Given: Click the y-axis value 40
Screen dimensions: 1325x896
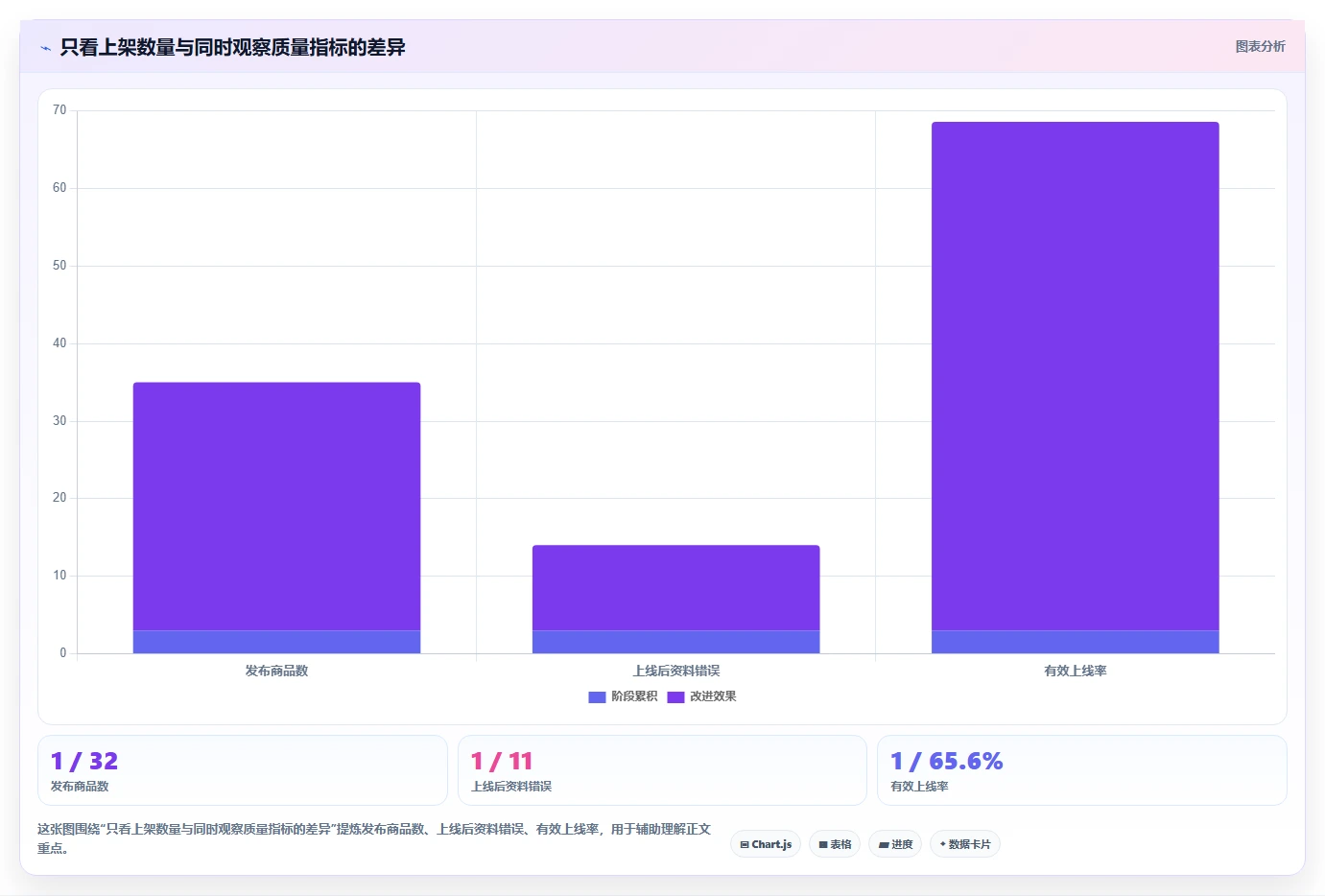Looking at the screenshot, I should [59, 343].
